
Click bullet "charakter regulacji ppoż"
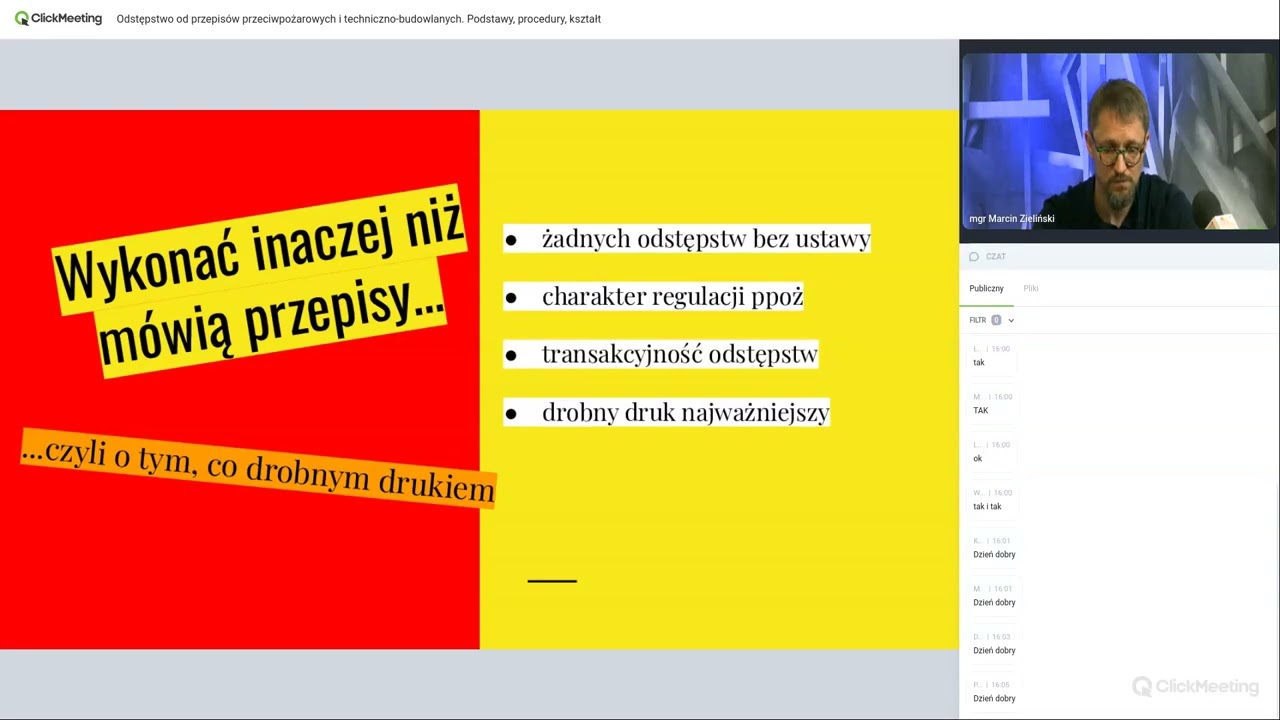[672, 297]
